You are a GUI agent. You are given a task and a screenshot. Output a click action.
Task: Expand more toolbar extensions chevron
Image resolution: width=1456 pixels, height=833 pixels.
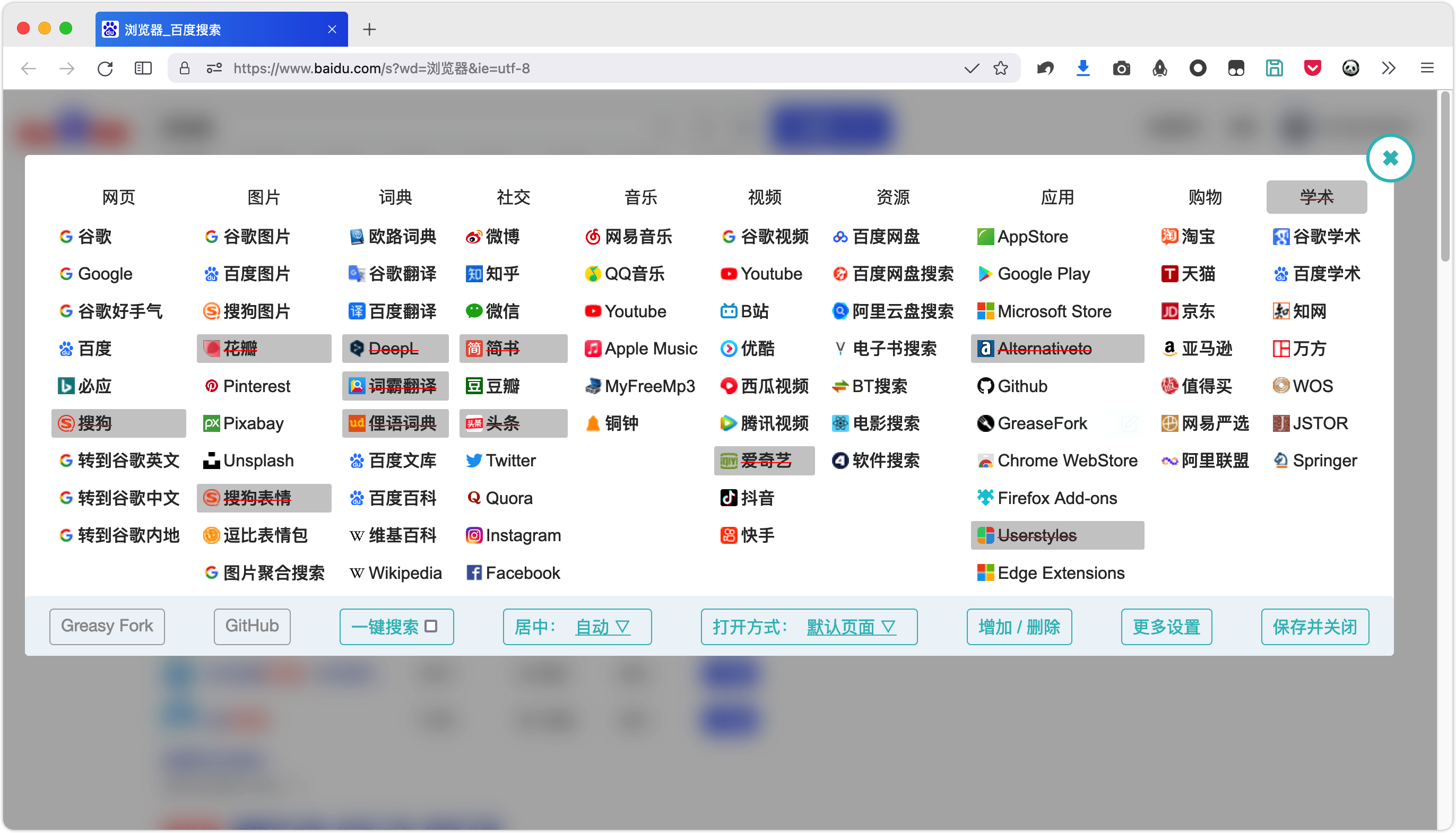1389,68
